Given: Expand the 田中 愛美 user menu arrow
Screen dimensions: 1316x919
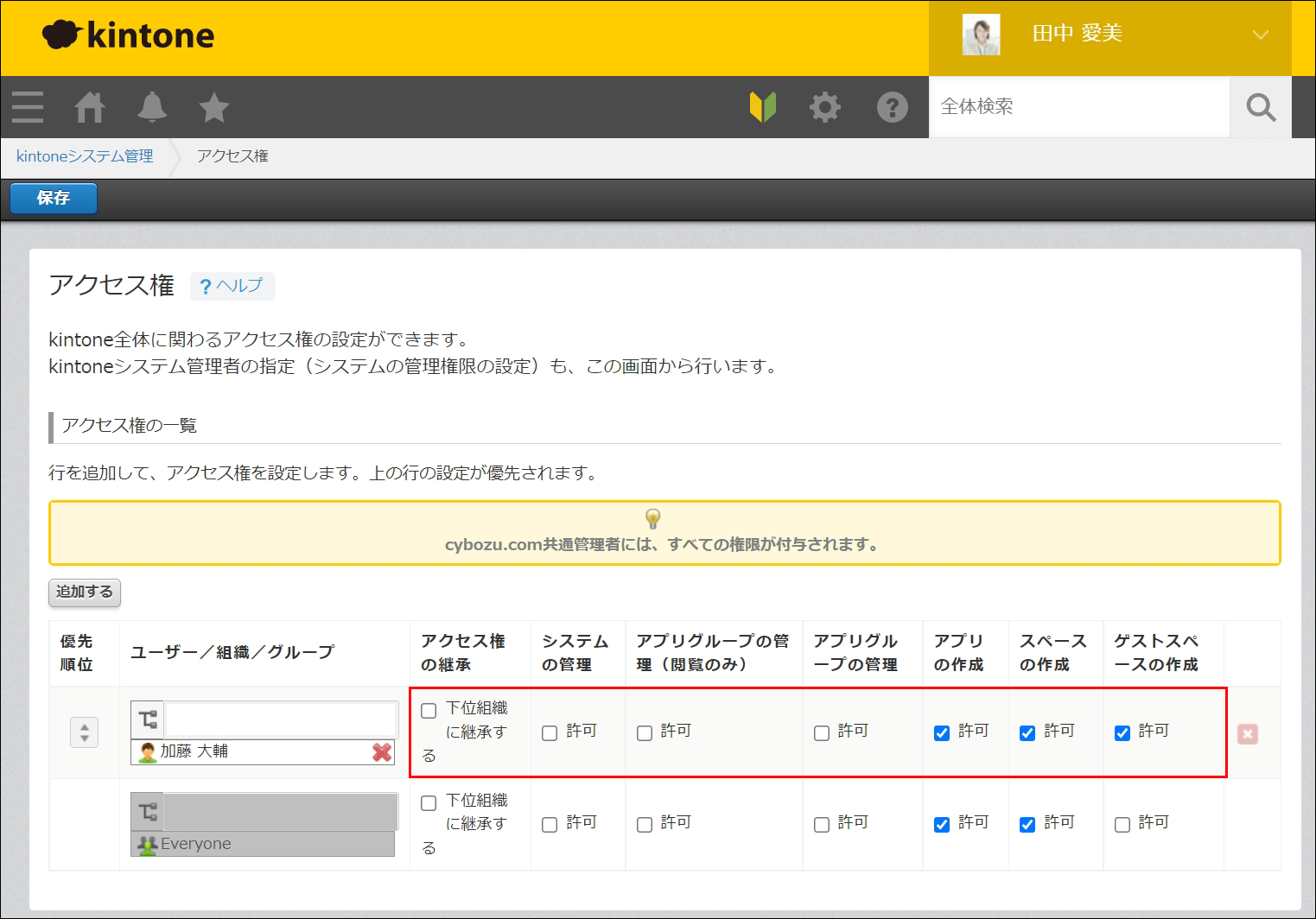Looking at the screenshot, I should pyautogui.click(x=1261, y=35).
